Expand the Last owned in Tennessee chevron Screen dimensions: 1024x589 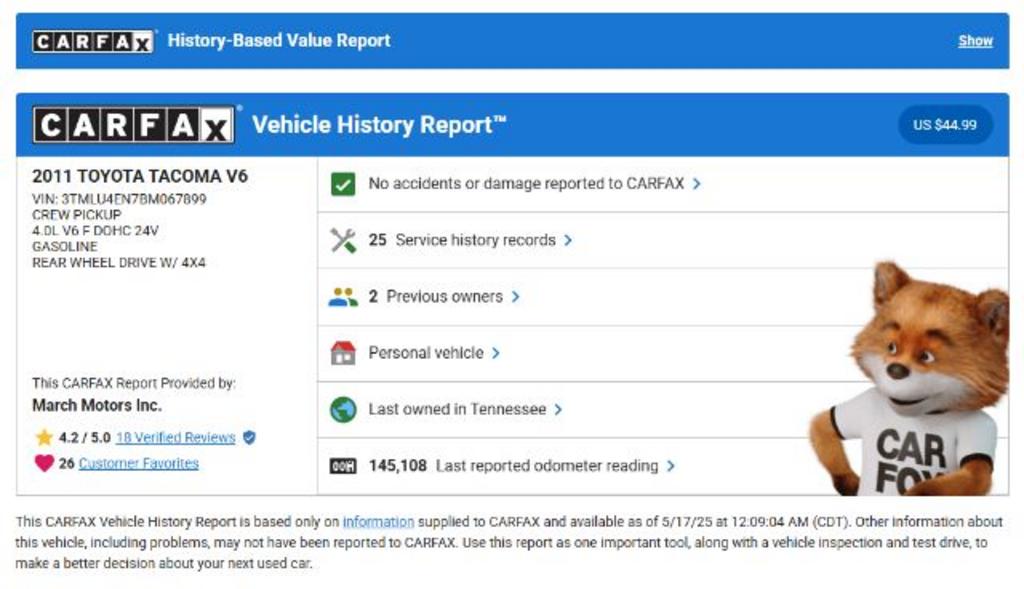[558, 409]
